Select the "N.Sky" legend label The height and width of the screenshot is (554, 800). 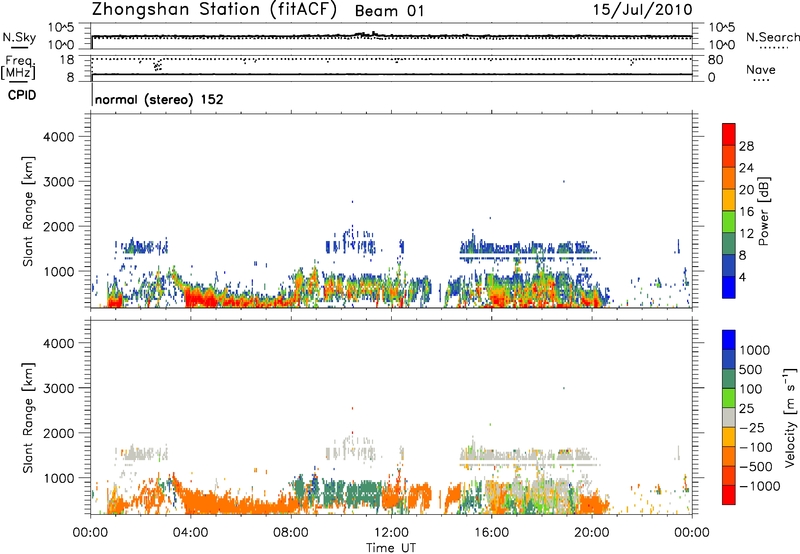(x=18, y=37)
